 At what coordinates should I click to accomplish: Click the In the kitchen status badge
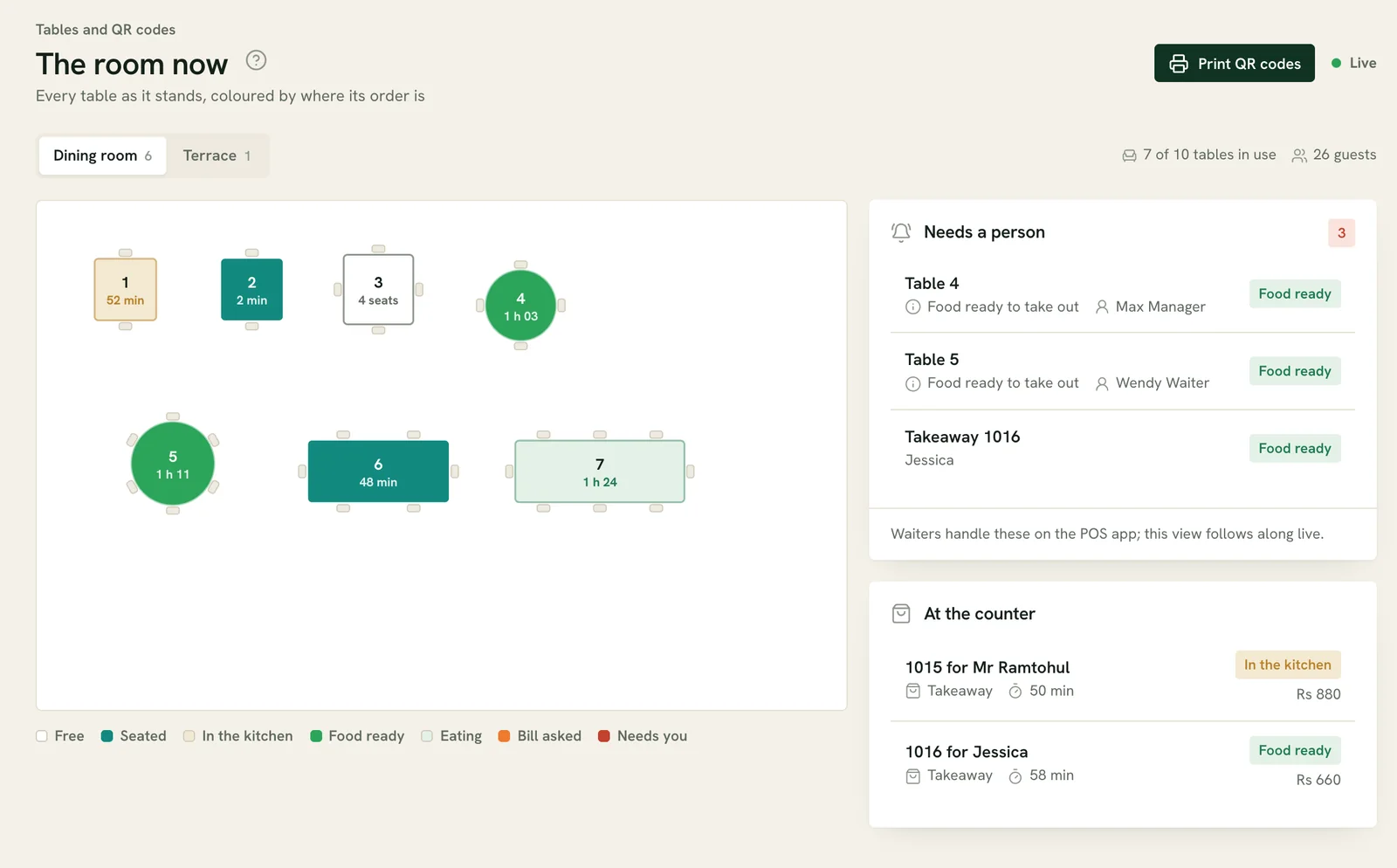[x=1288, y=665]
